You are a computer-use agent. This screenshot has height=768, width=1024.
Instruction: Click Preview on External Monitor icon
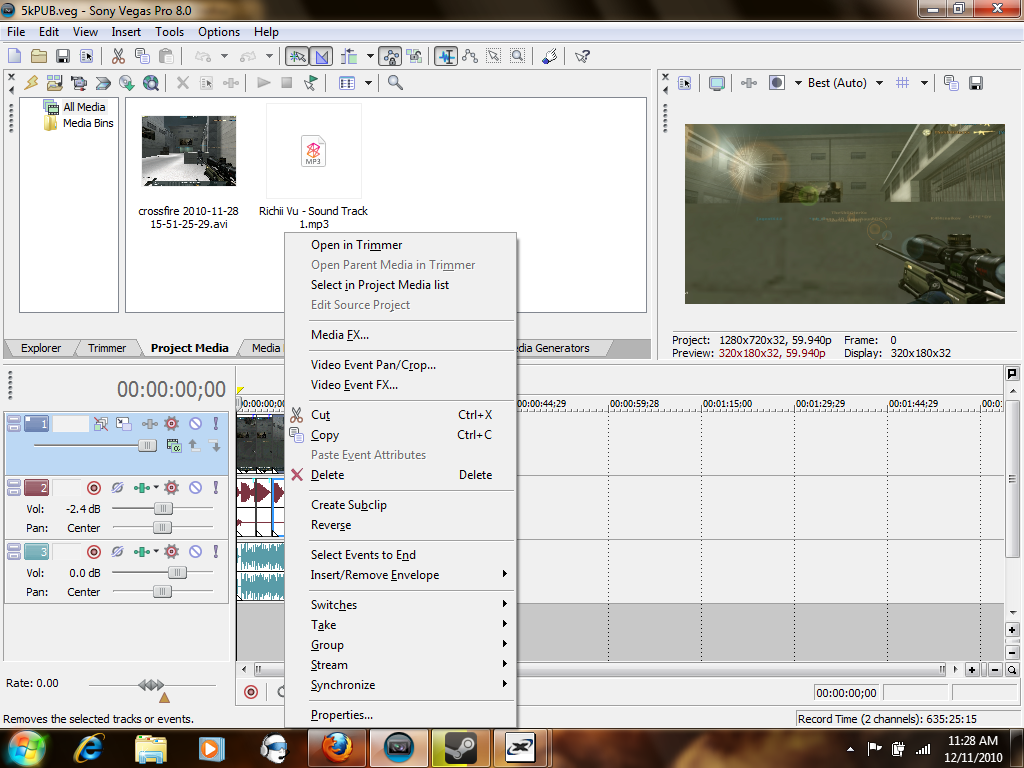pos(717,83)
